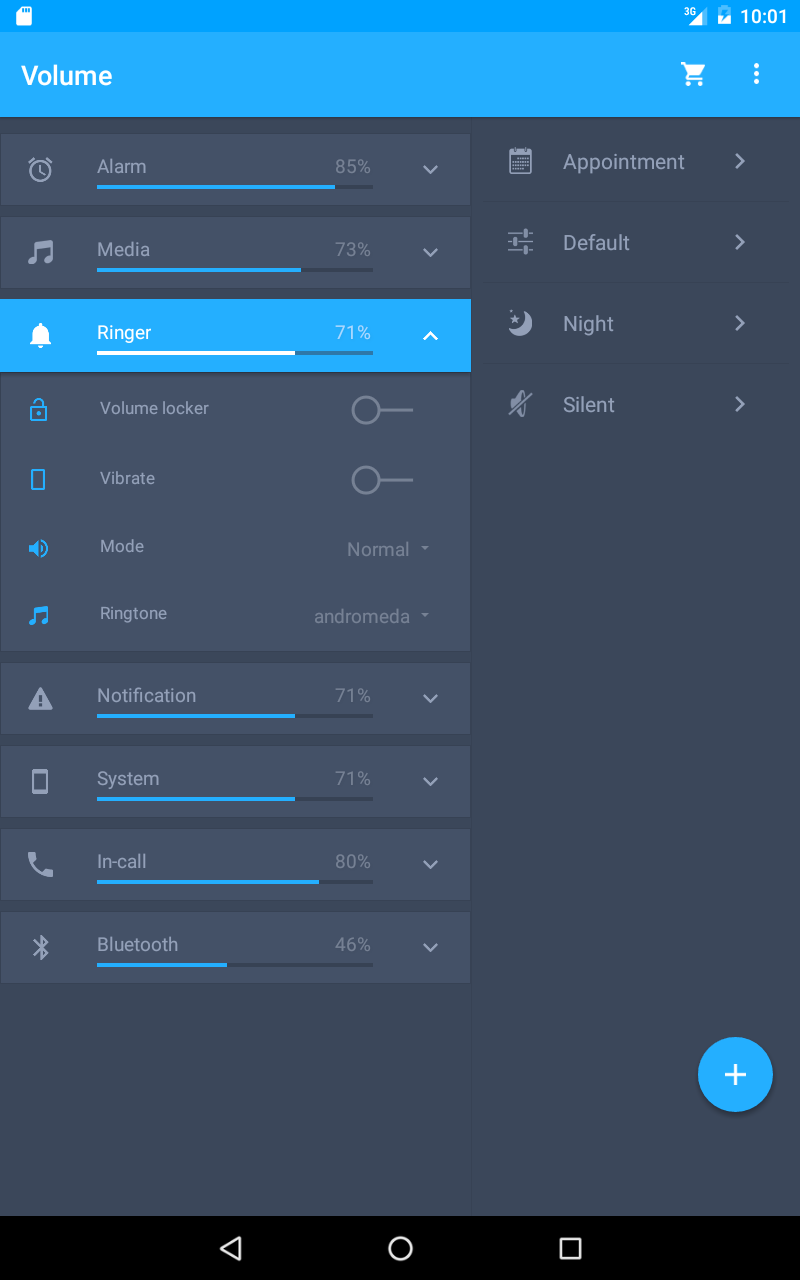Enable the Volume locker switch
Image resolution: width=800 pixels, height=1280 pixels.
pos(382,410)
